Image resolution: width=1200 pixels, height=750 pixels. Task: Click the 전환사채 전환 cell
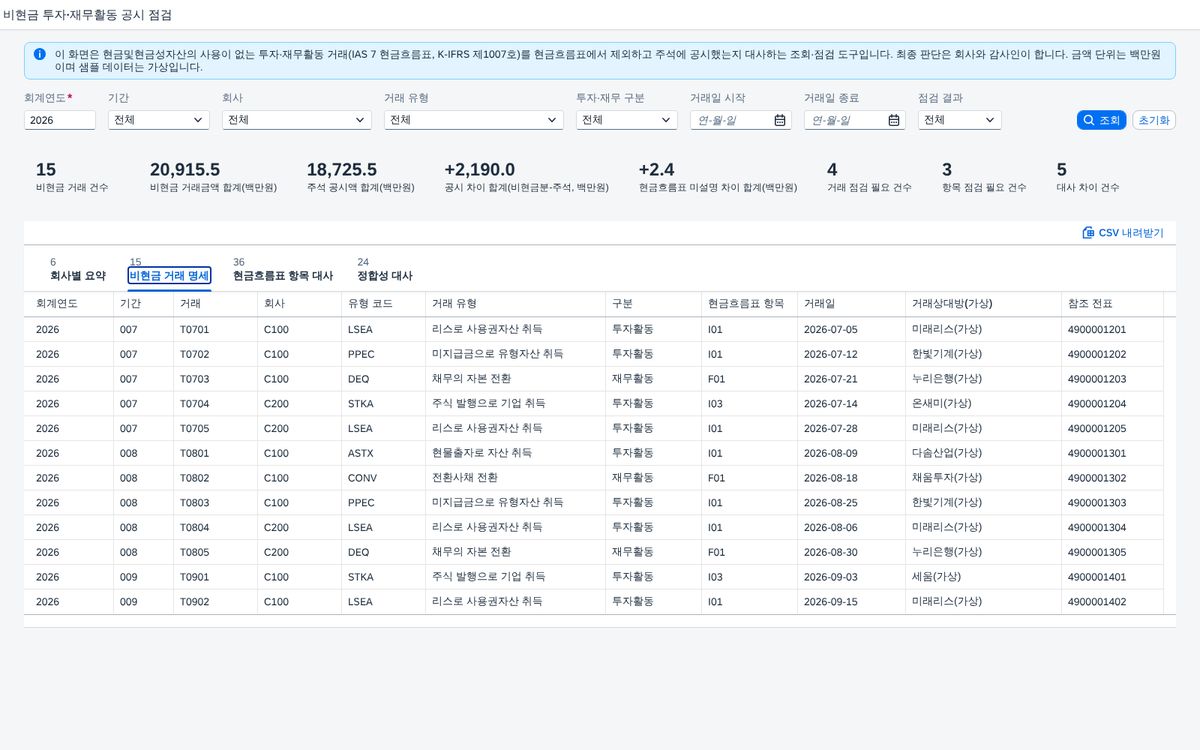pyautogui.click(x=465, y=478)
